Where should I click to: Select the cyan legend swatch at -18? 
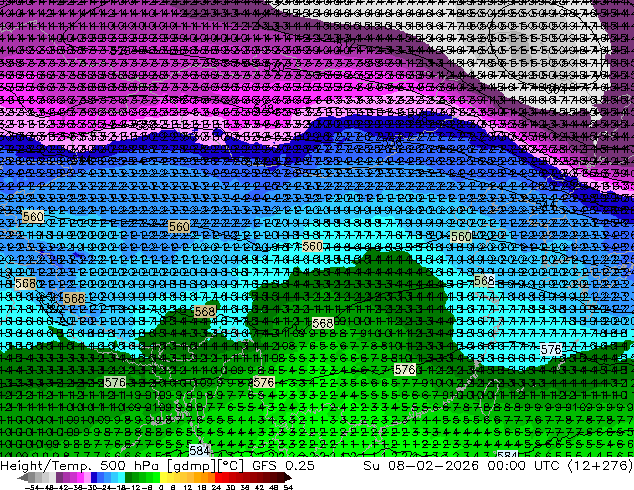click(121, 477)
